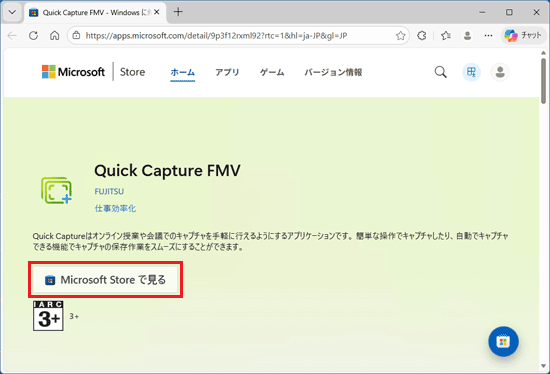The image size is (550, 374).
Task: Click the Store link in header
Action: coord(132,72)
